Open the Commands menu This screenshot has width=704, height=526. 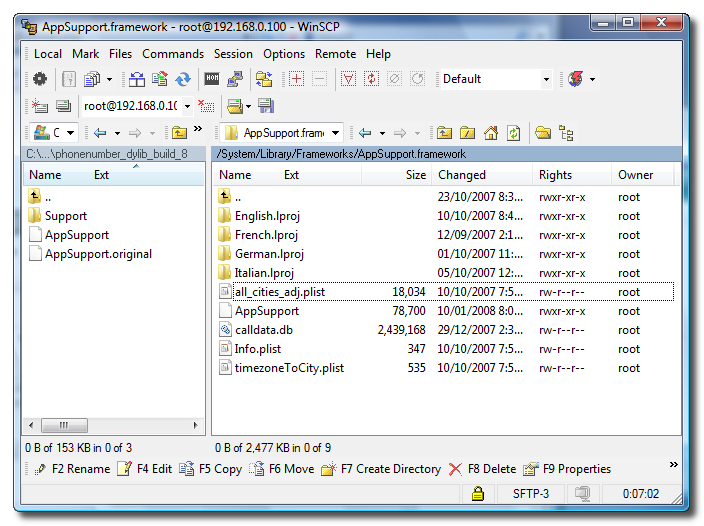[173, 54]
